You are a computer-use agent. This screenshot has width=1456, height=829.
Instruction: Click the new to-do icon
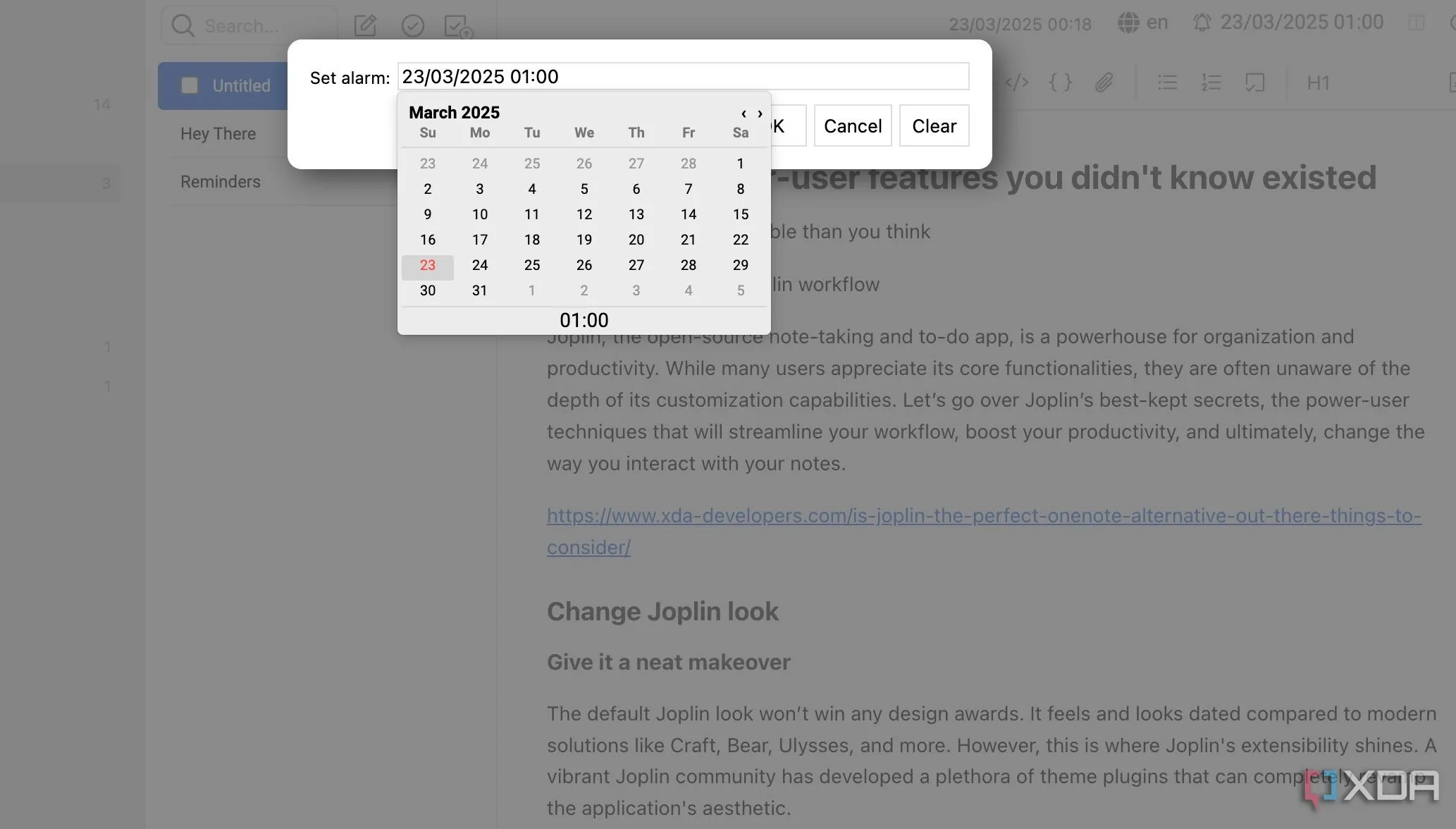(x=458, y=27)
